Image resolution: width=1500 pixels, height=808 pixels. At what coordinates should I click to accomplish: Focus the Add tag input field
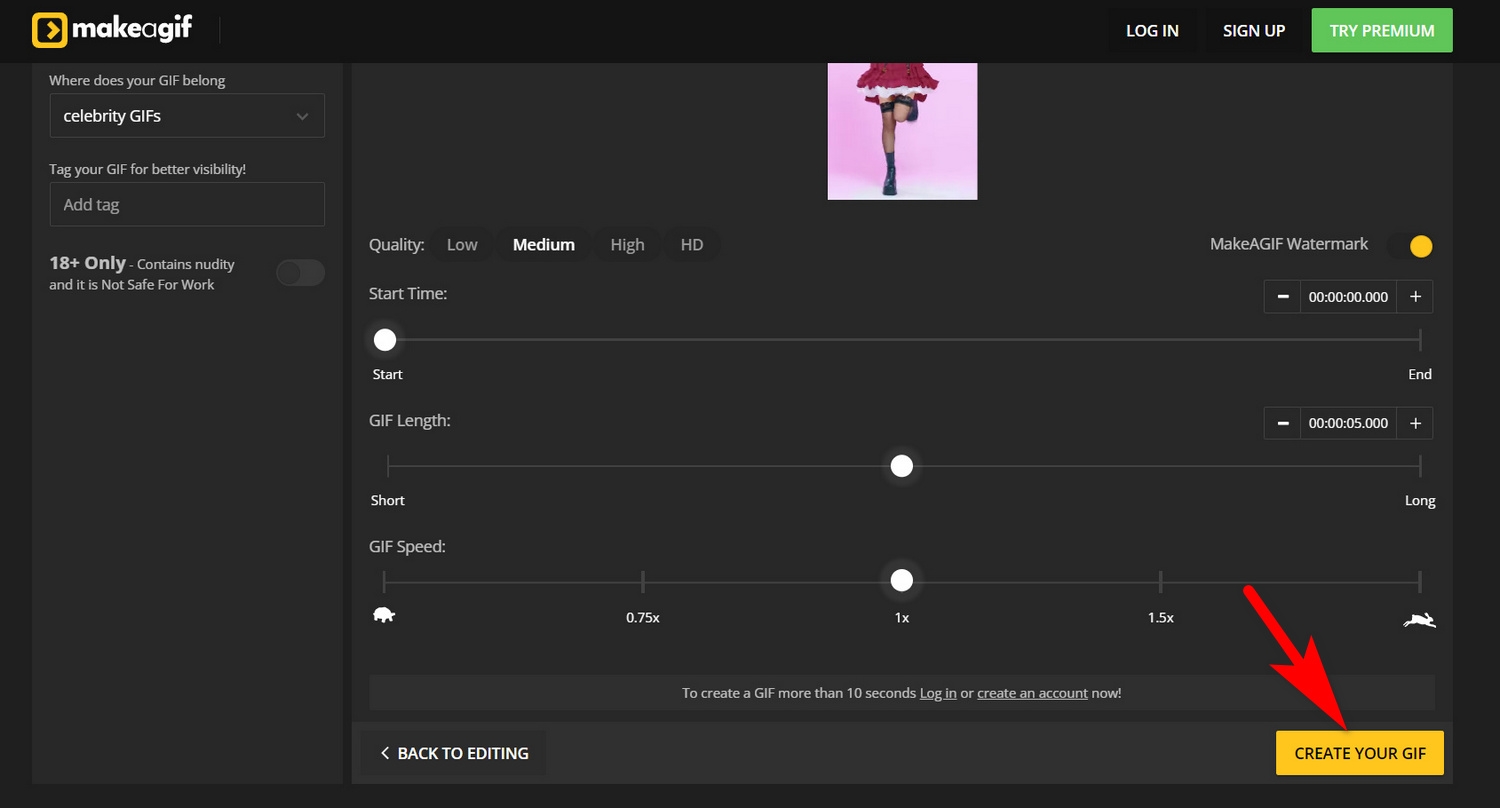pos(187,204)
